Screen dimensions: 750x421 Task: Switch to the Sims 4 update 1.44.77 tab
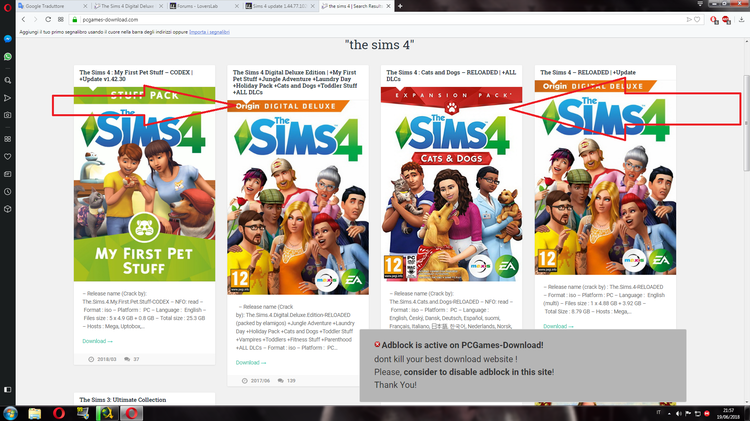click(280, 6)
